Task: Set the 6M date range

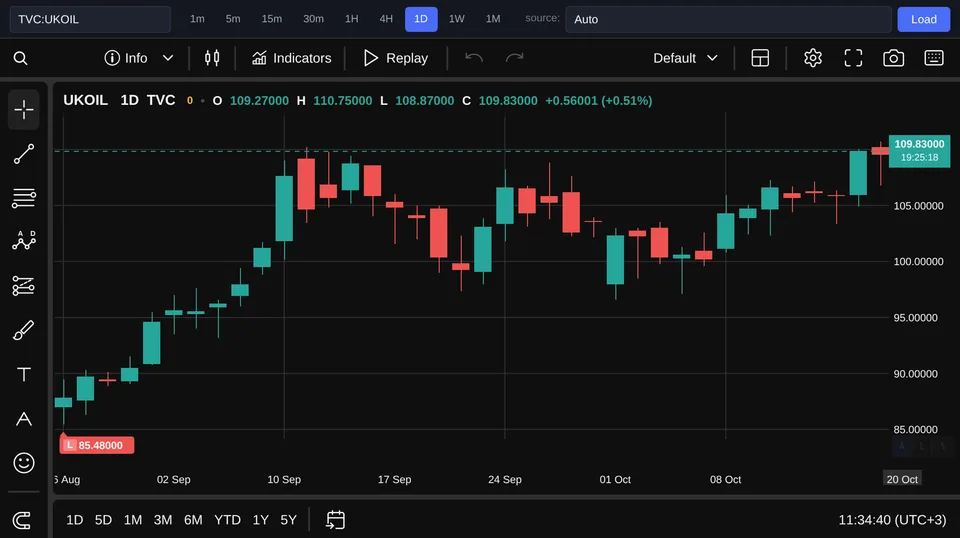Action: pyautogui.click(x=193, y=520)
